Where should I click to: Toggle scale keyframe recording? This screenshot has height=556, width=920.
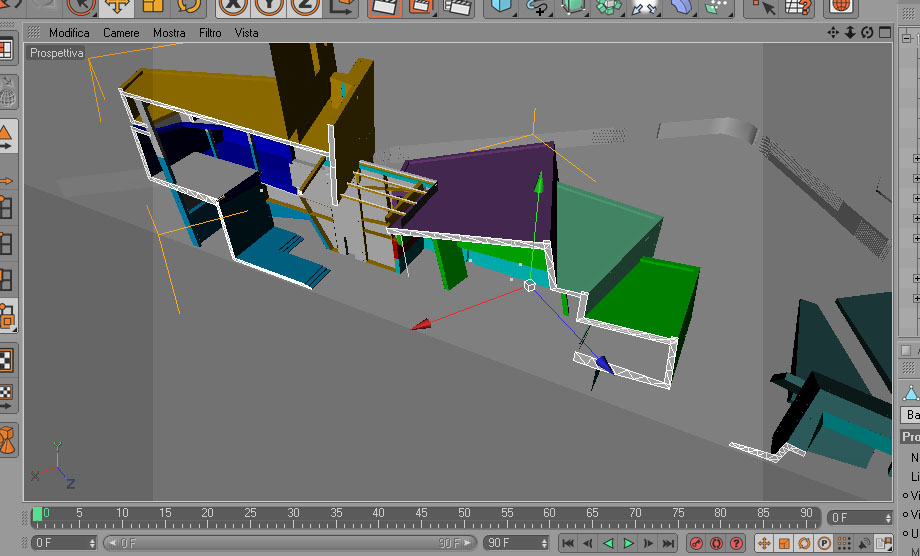(x=784, y=543)
